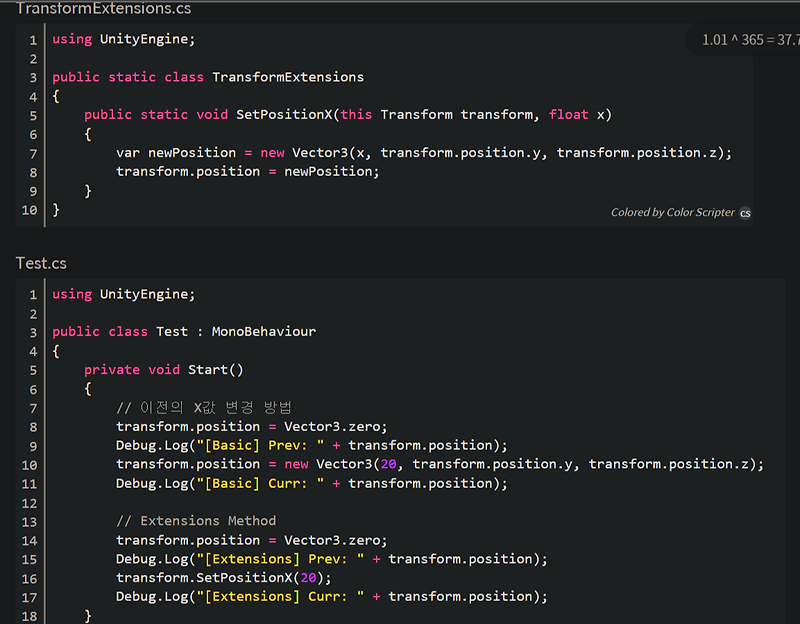
Task: Click 'transform.SetPositionX(20);' line
Action: pos(223,578)
